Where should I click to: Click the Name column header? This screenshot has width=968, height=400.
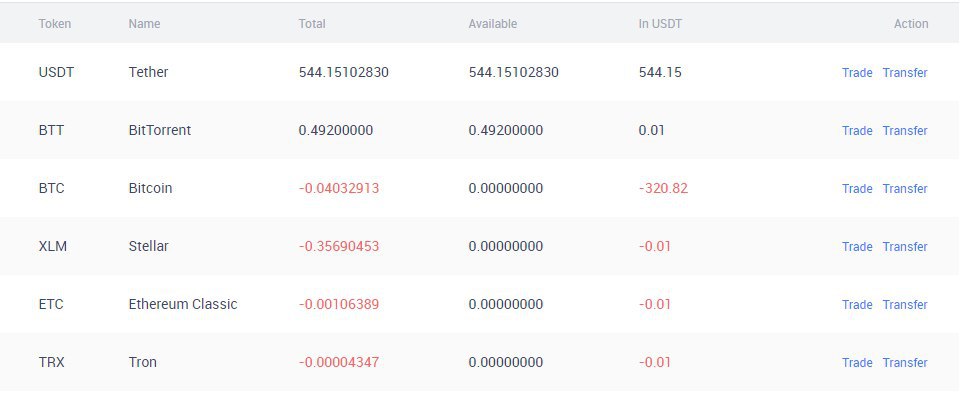pyautogui.click(x=144, y=24)
